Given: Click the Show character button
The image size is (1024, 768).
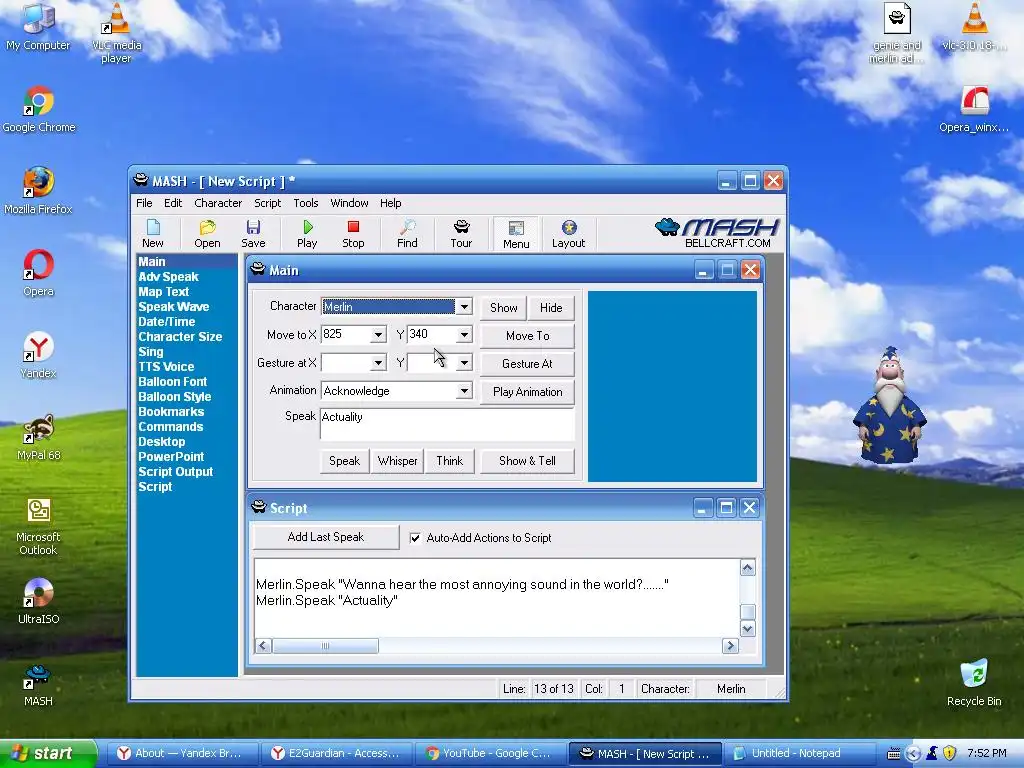Looking at the screenshot, I should [504, 308].
